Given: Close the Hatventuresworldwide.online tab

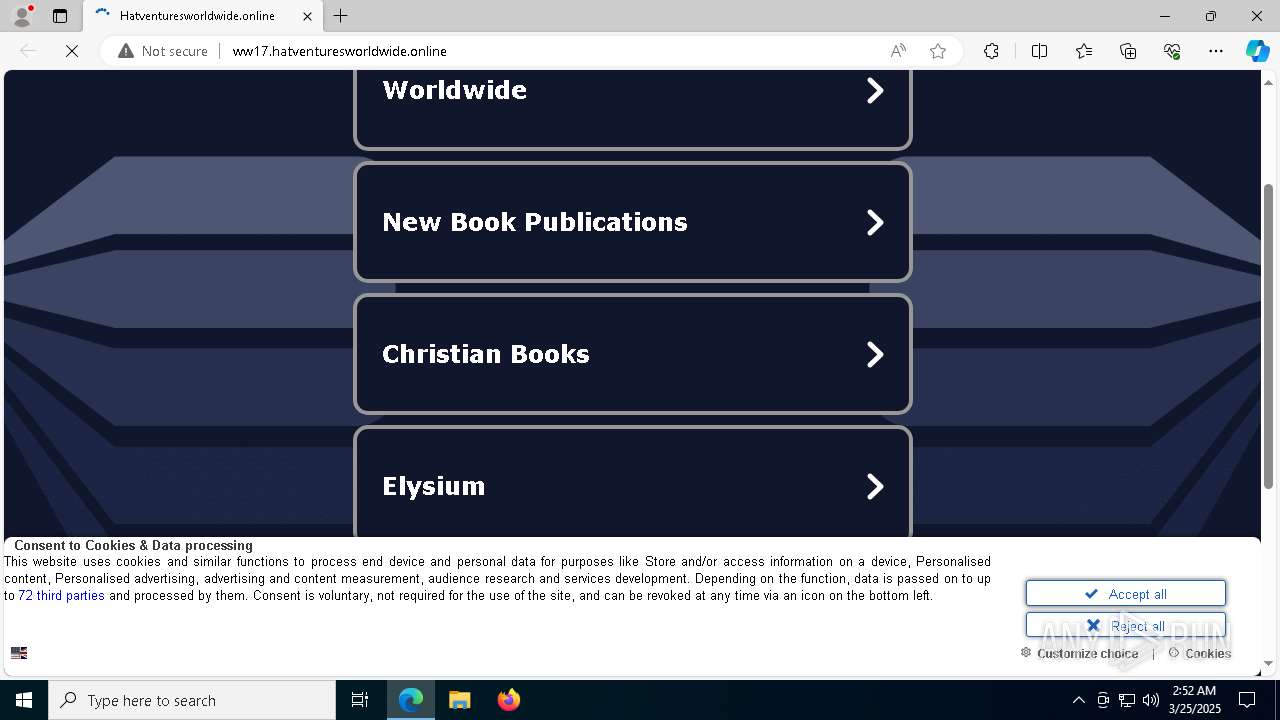Looking at the screenshot, I should click(x=308, y=16).
